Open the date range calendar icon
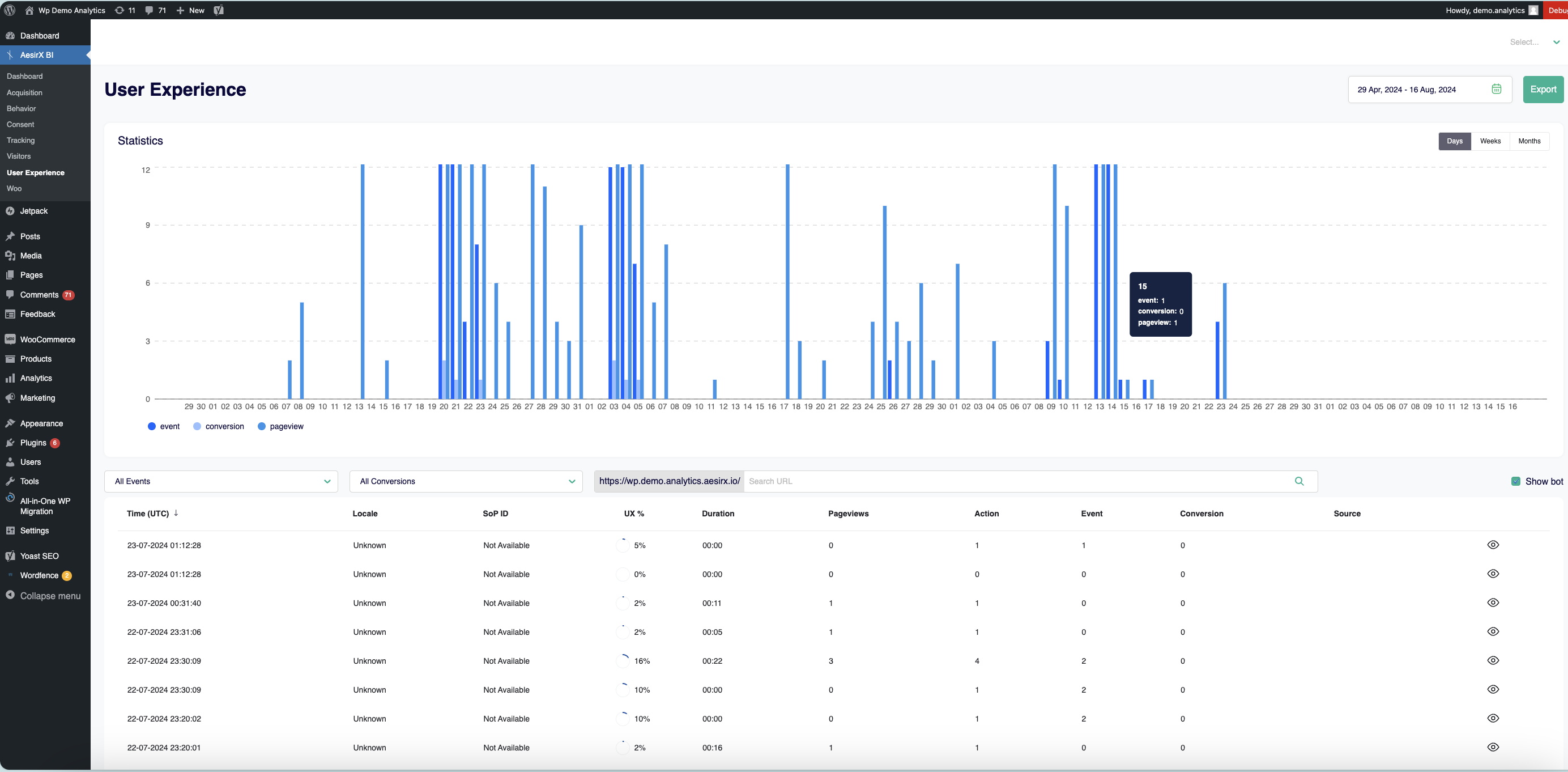Viewport: 1568px width, 772px height. pyautogui.click(x=1496, y=89)
